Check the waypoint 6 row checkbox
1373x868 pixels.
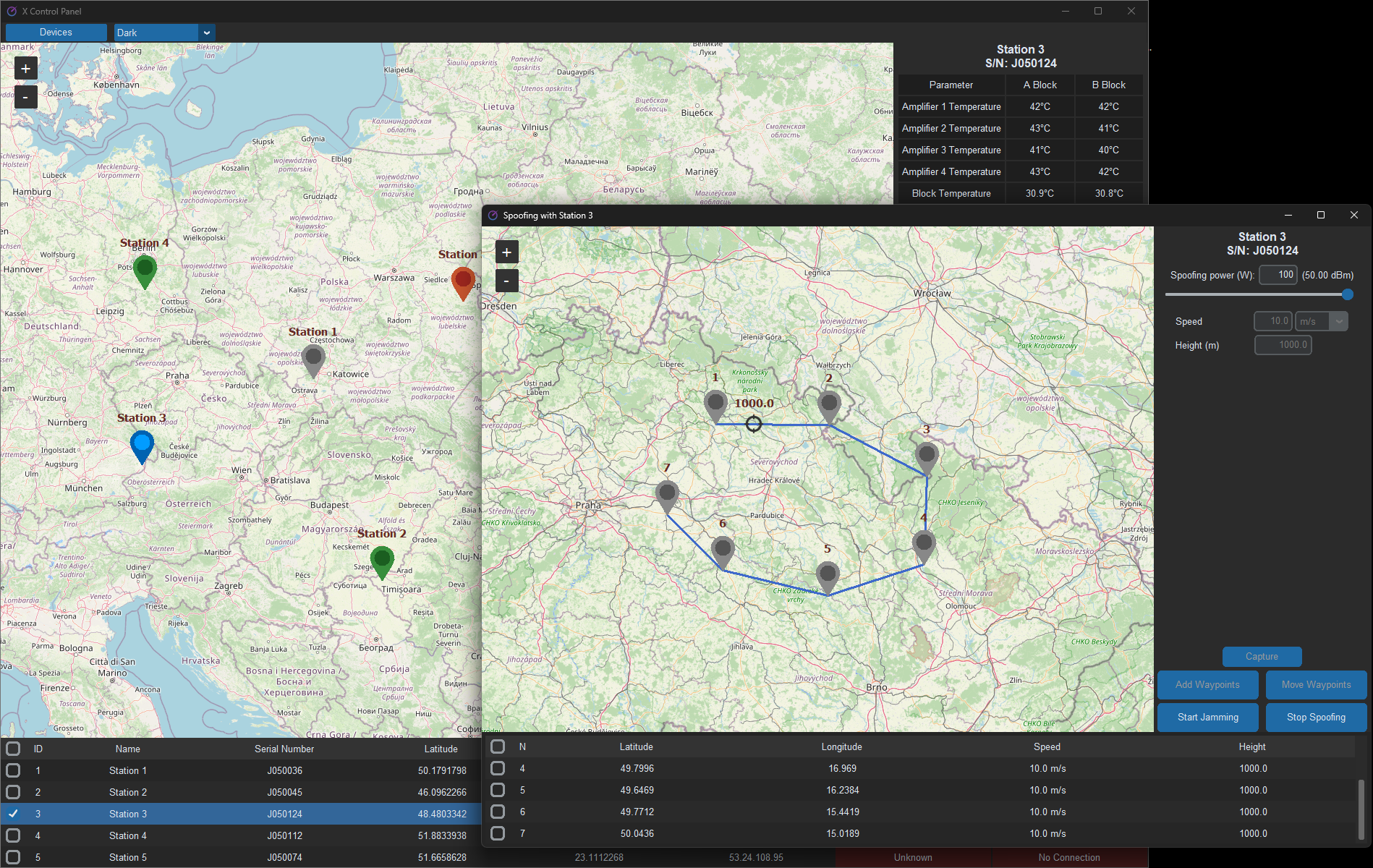(498, 812)
